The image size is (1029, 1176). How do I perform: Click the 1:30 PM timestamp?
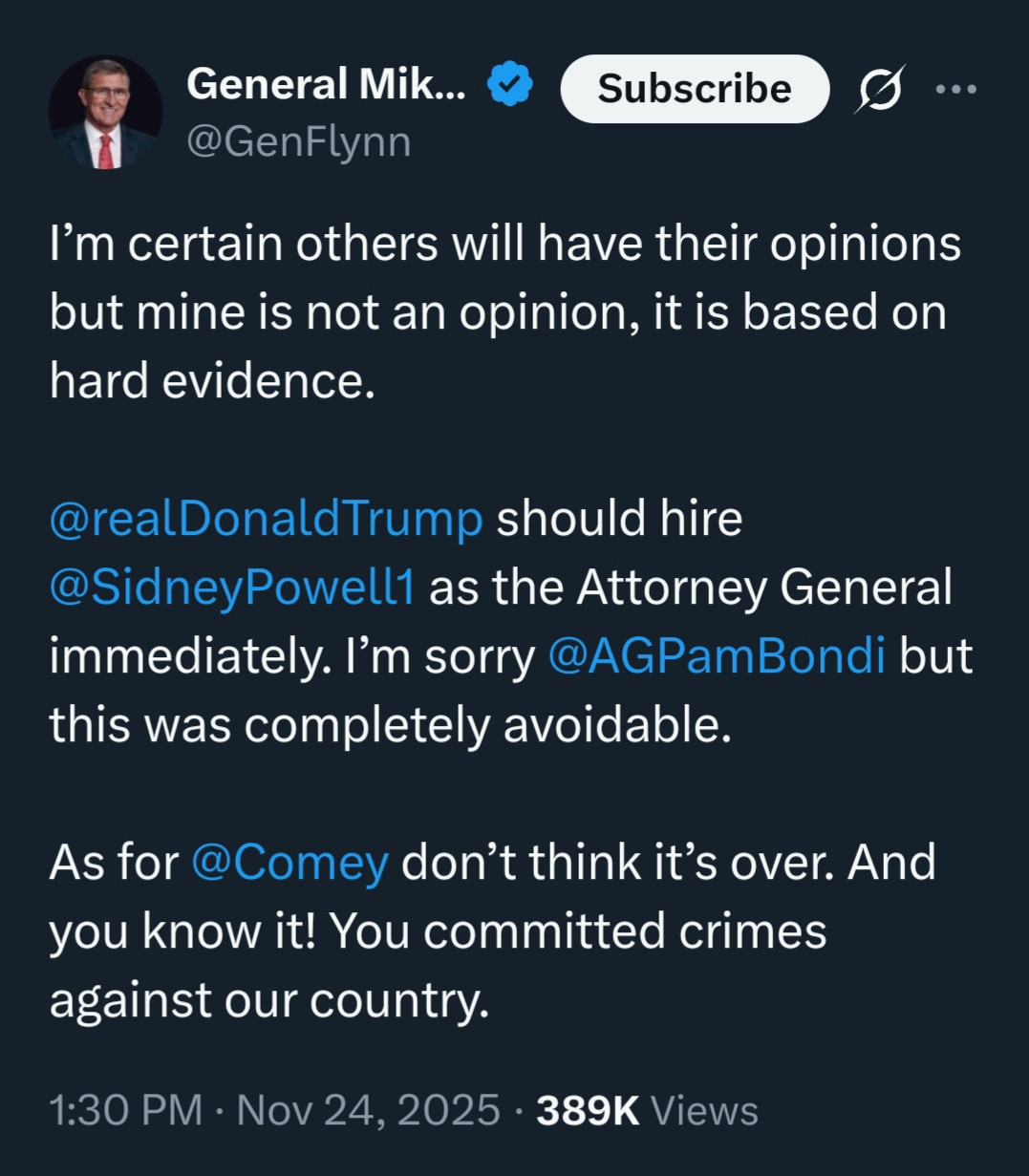point(125,1111)
